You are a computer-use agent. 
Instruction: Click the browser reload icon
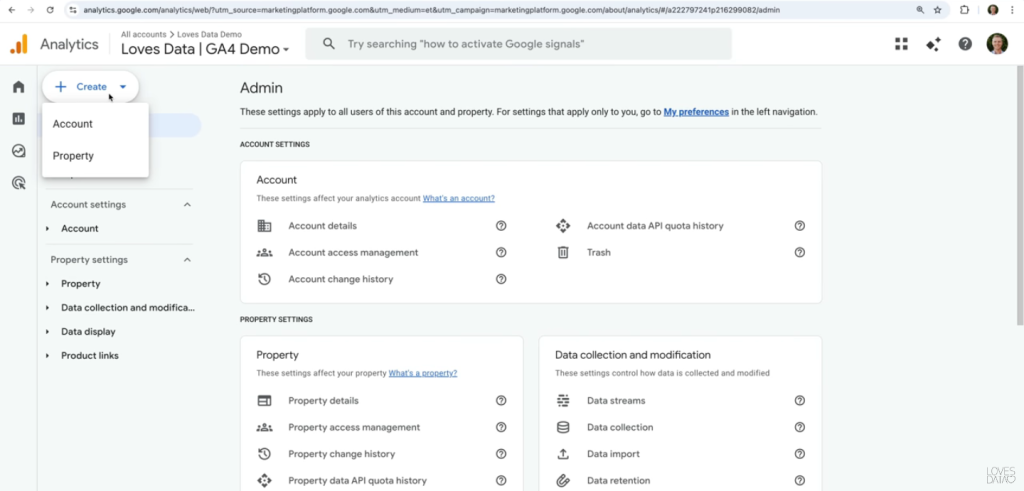(50, 10)
